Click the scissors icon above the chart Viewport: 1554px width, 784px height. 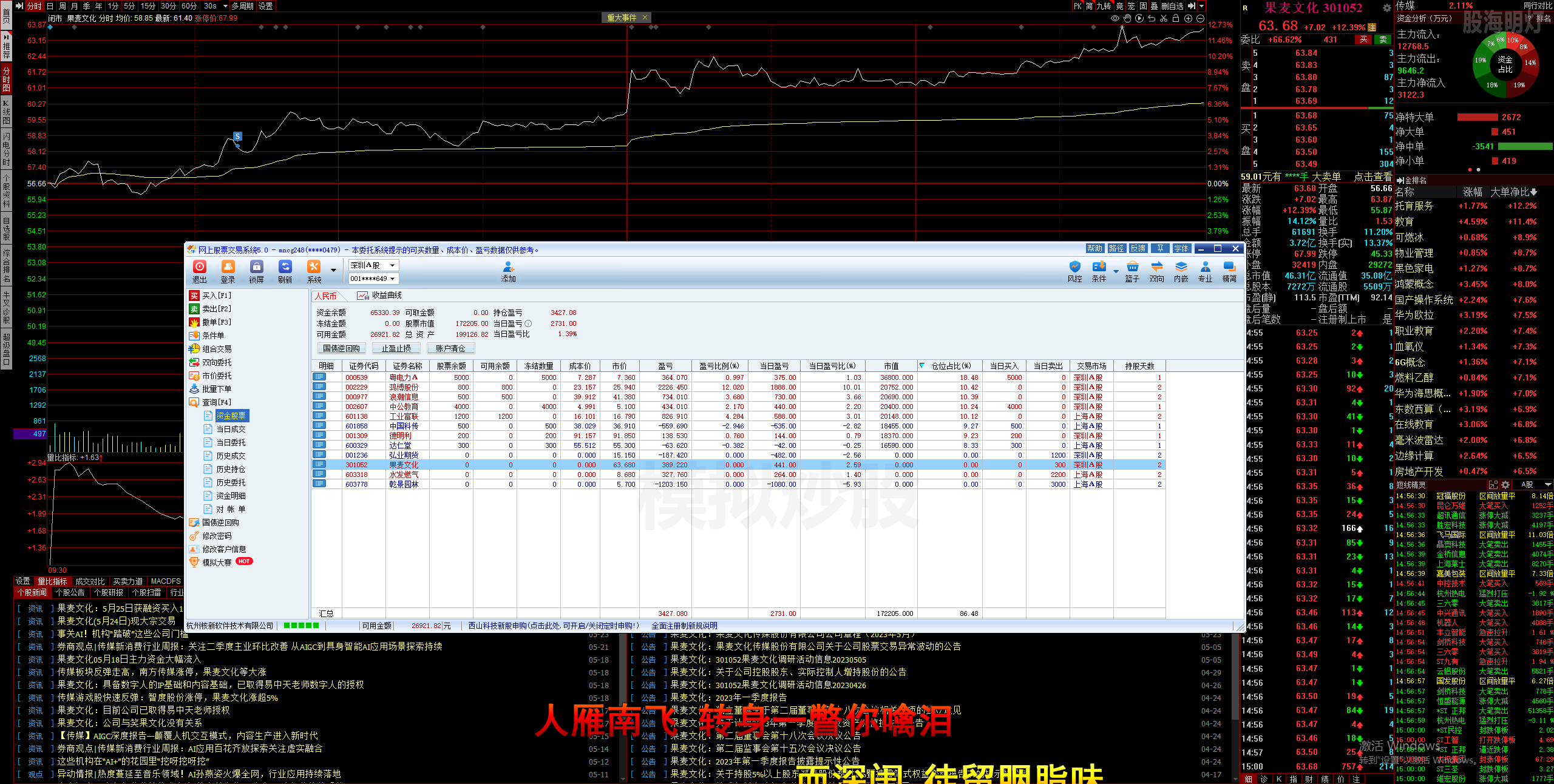pyautogui.click(x=1164, y=18)
